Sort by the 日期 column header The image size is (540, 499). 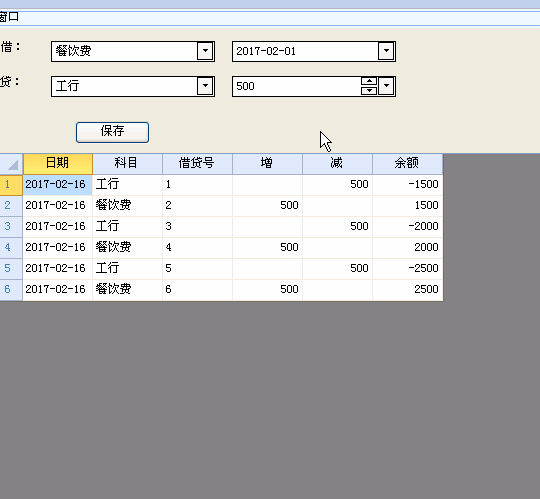click(58, 164)
